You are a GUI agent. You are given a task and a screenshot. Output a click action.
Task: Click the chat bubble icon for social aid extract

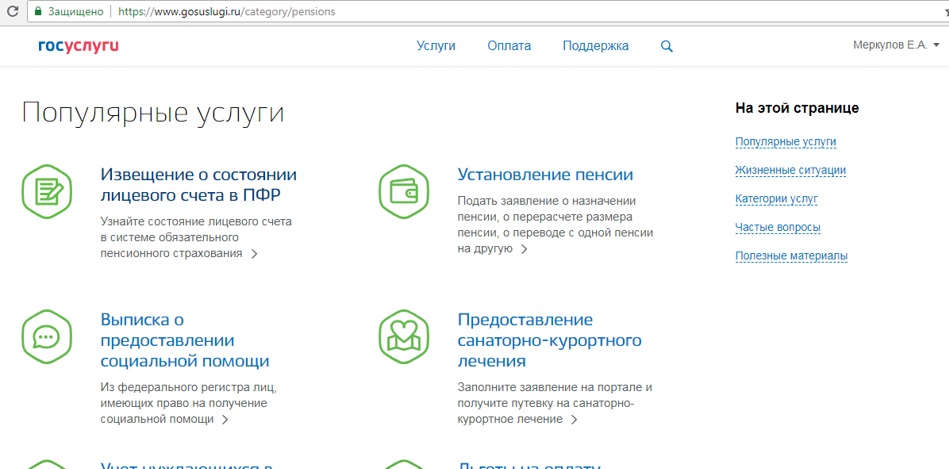(47, 336)
